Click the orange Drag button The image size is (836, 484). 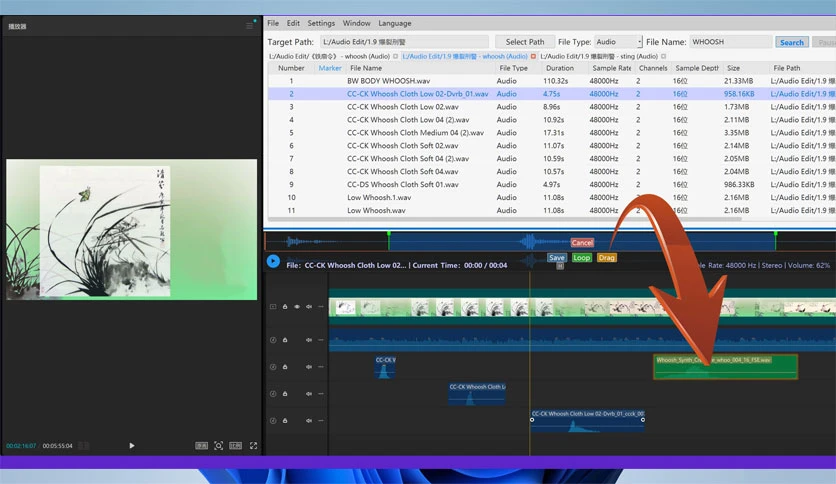coord(606,257)
